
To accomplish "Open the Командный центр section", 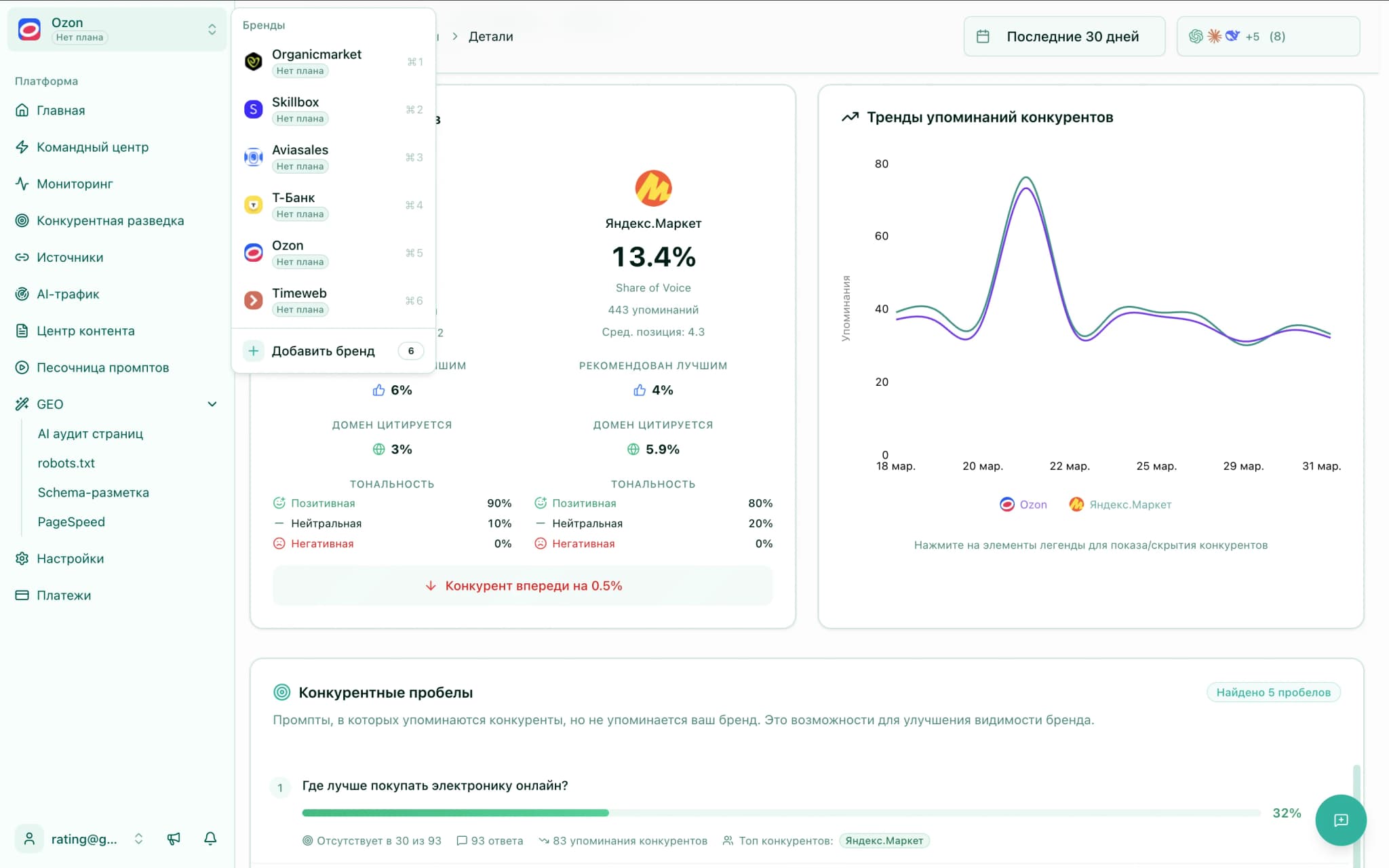I will (x=93, y=147).
